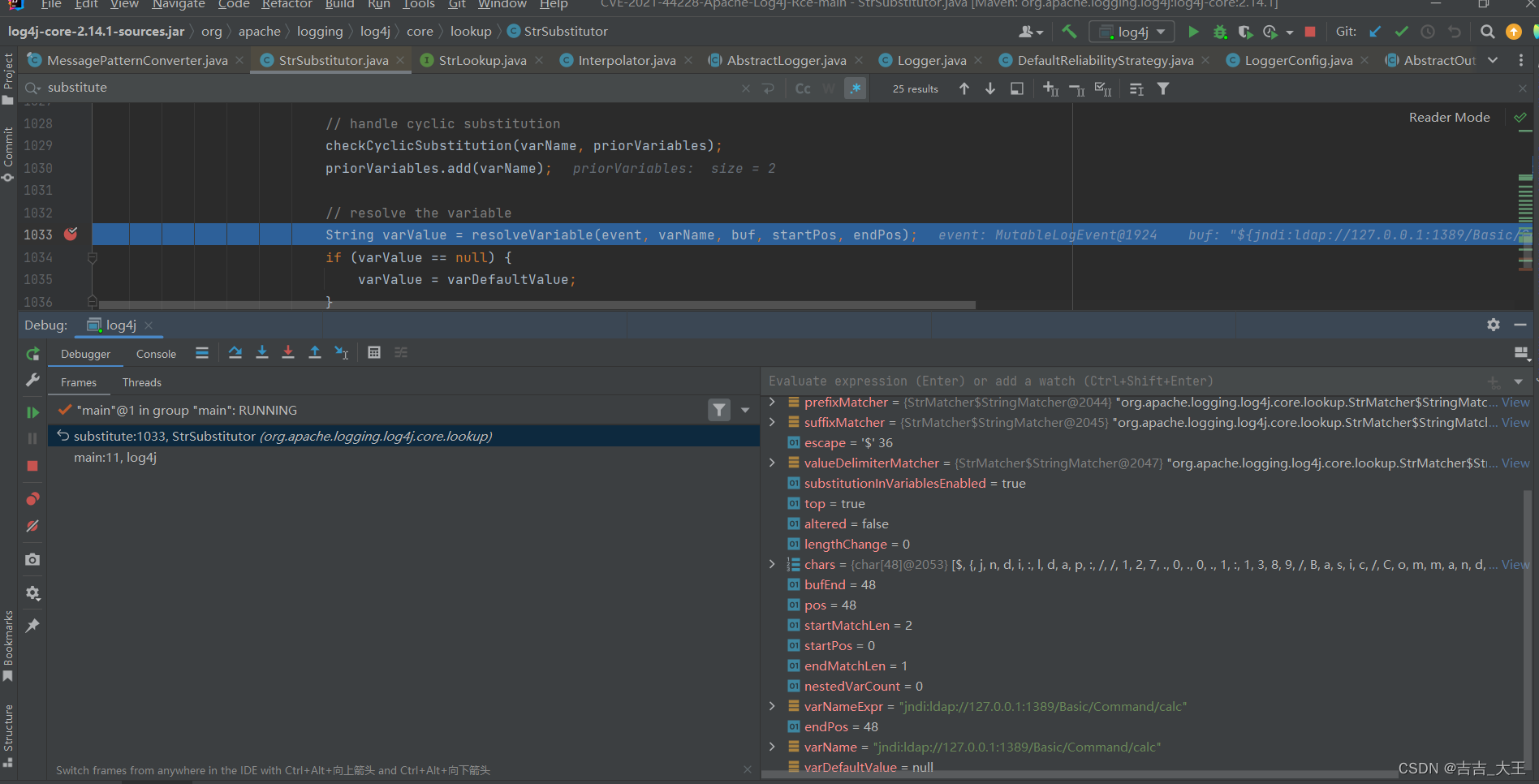Click the Step Out icon
The height and width of the screenshot is (784, 1539).
coord(315,352)
